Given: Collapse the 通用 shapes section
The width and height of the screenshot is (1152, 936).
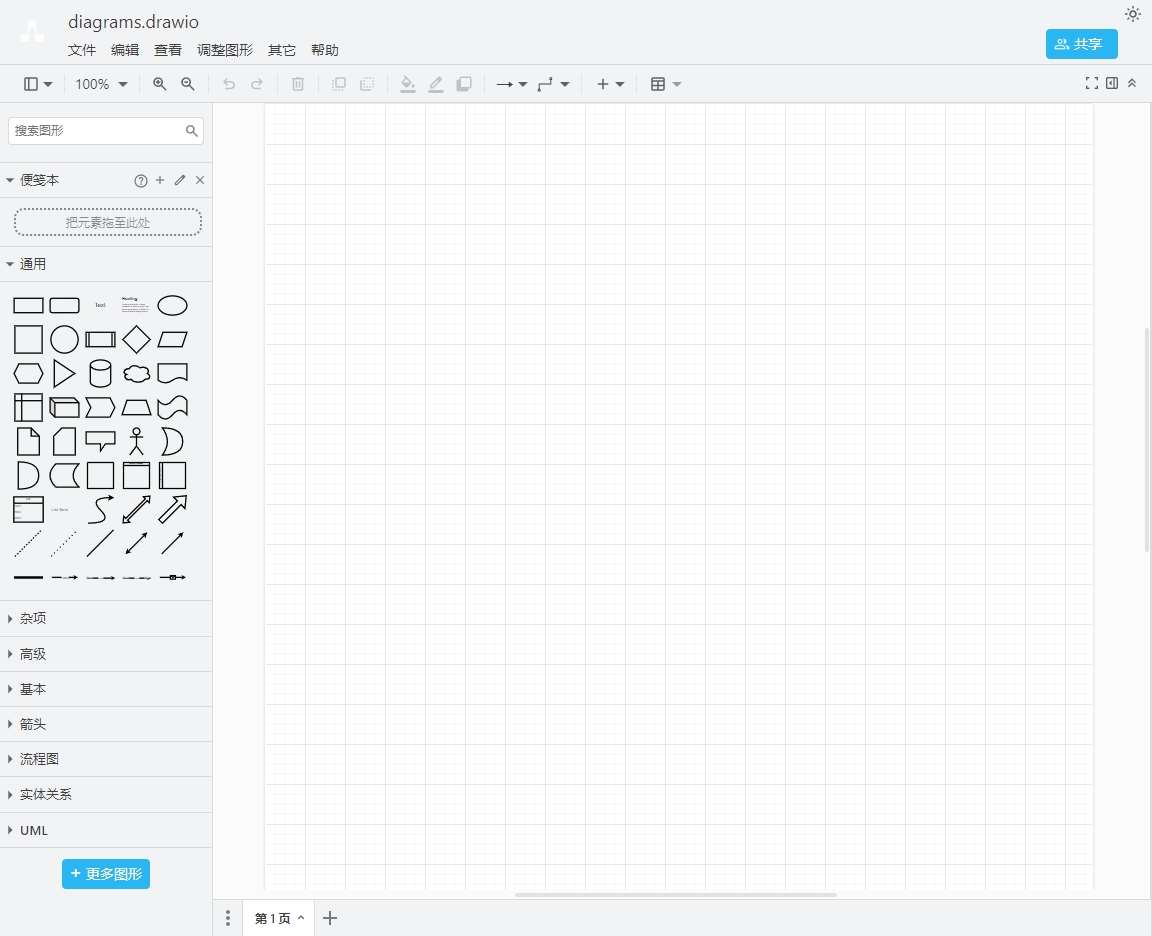Looking at the screenshot, I should click(32, 263).
